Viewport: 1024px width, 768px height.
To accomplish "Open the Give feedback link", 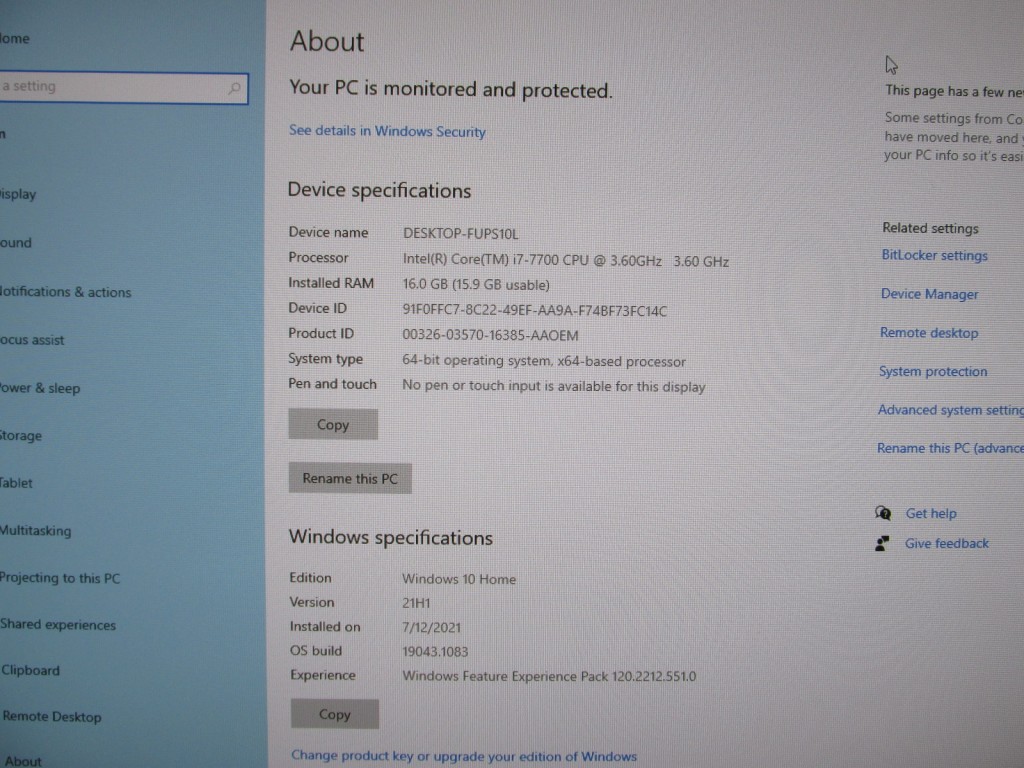I will (x=946, y=543).
